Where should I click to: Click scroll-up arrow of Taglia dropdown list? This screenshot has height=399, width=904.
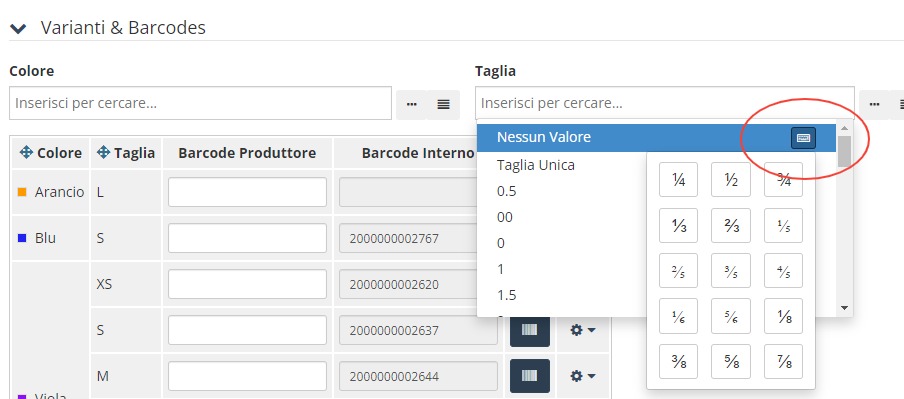point(845,128)
